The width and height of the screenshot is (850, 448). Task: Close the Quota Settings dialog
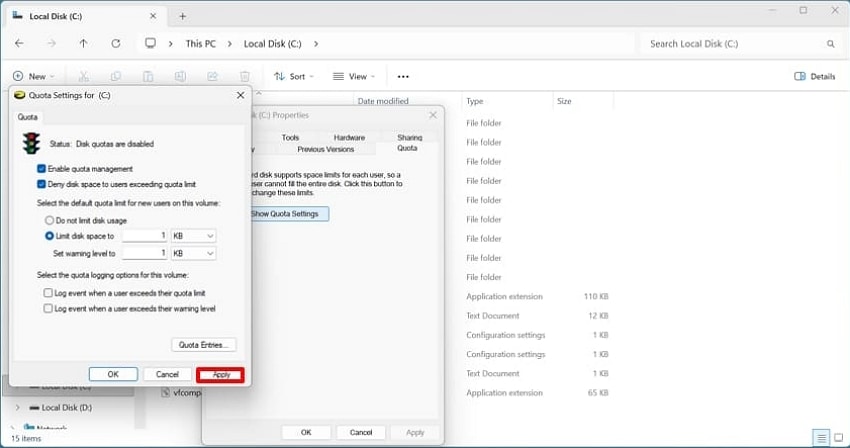(240, 95)
